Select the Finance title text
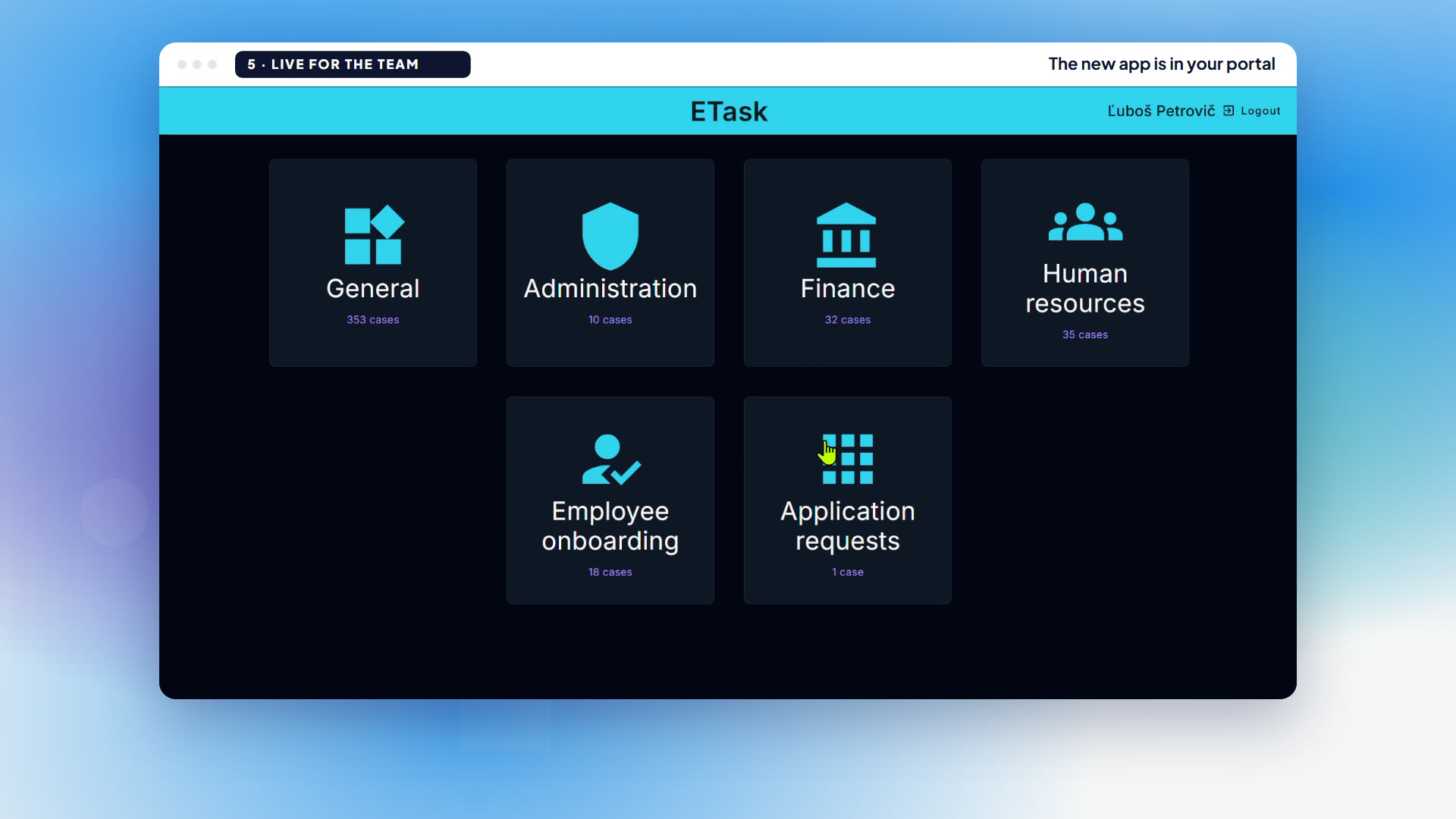Screen dimensions: 1456x819 click(848, 288)
